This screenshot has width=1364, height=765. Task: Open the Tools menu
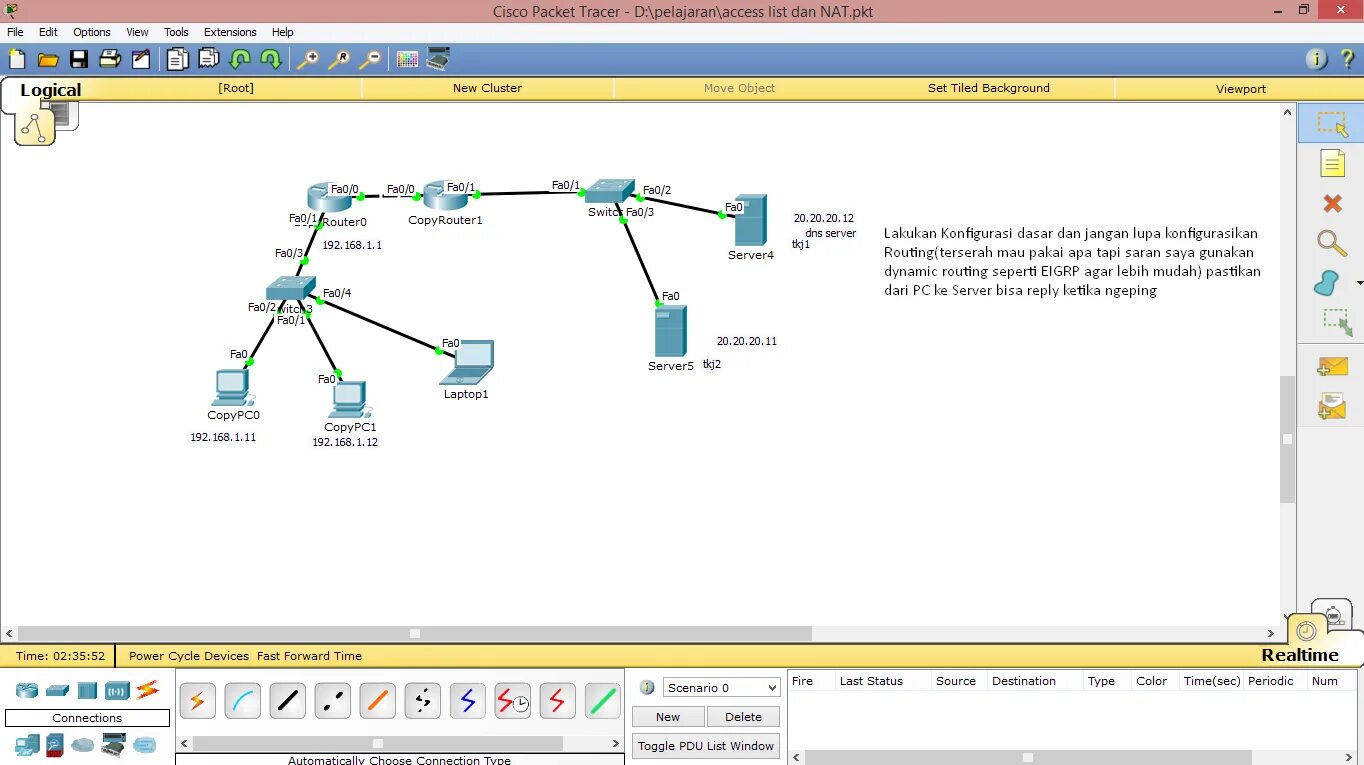coord(176,32)
